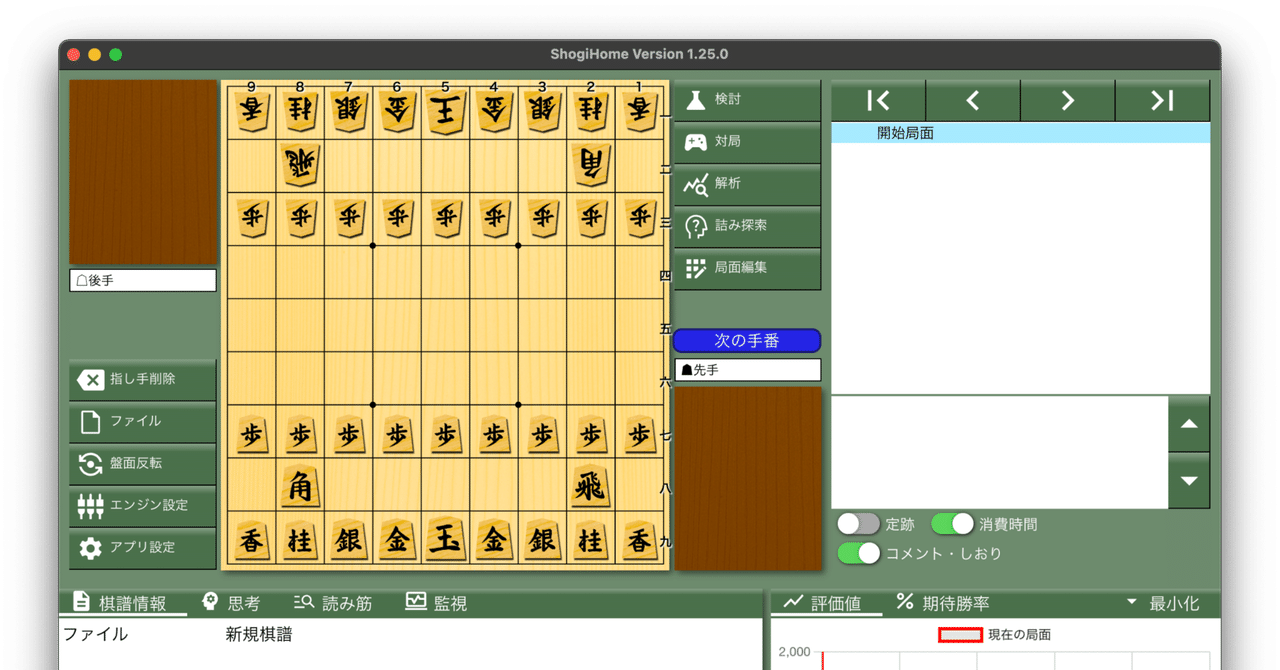This screenshot has height=670, width=1280.
Task: Launch 詰み探索 mate search
Action: pos(747,227)
